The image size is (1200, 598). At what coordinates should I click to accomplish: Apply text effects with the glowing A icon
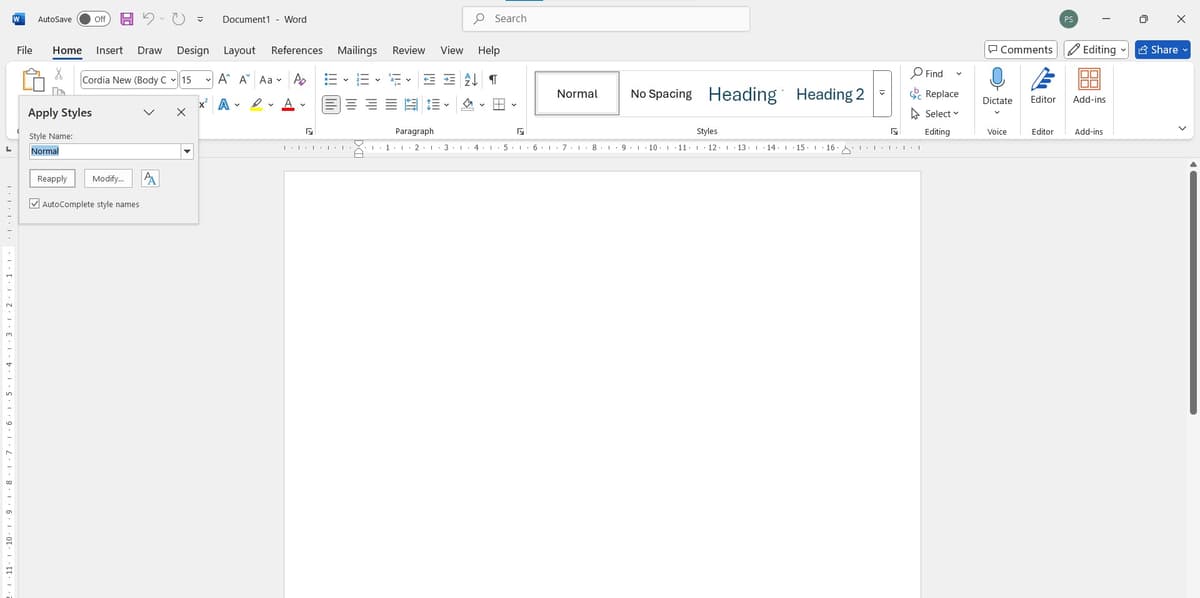pyautogui.click(x=224, y=104)
